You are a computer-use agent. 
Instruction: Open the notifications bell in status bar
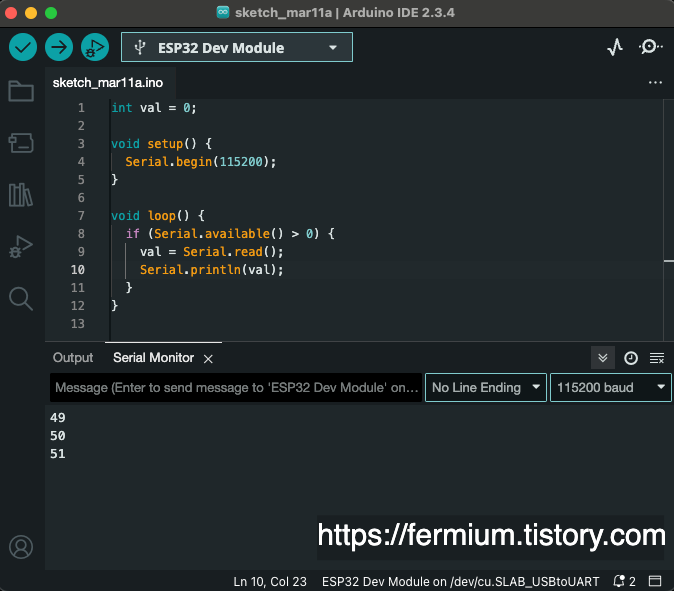click(624, 582)
